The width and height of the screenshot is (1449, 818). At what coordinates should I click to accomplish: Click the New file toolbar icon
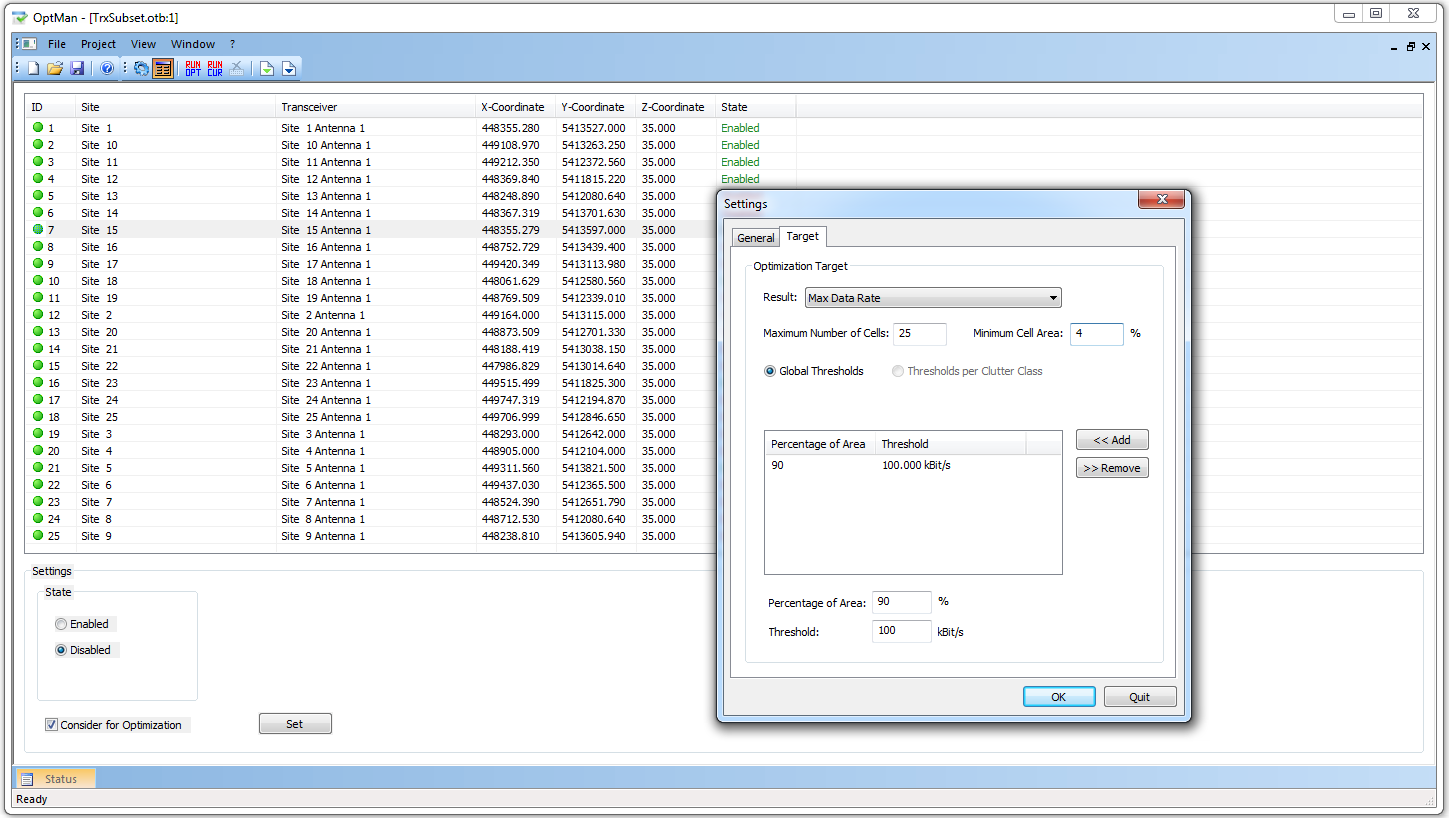tap(33, 69)
